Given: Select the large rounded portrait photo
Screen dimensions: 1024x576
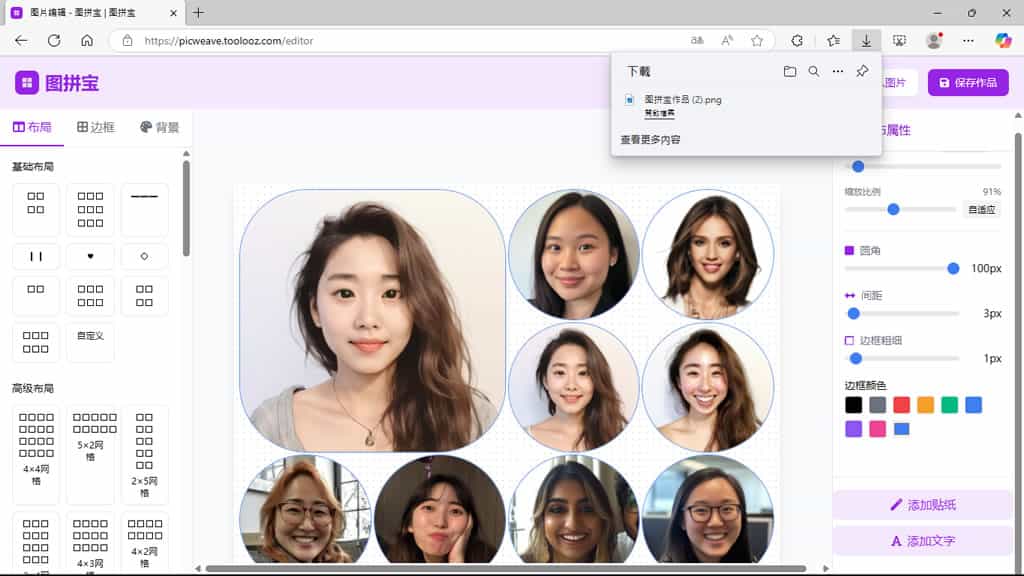Looking at the screenshot, I should (x=372, y=320).
